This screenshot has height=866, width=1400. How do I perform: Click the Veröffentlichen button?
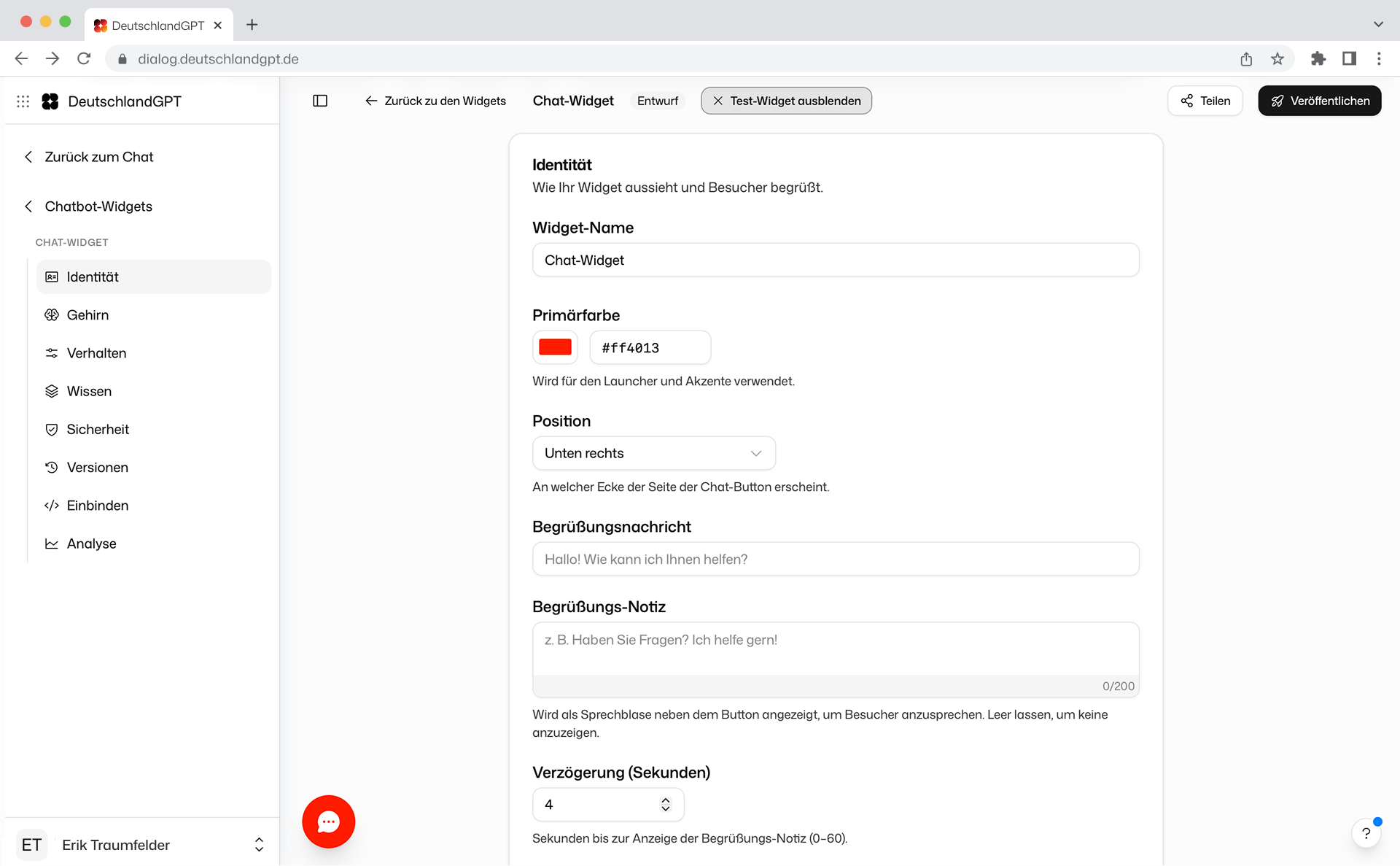(1320, 101)
